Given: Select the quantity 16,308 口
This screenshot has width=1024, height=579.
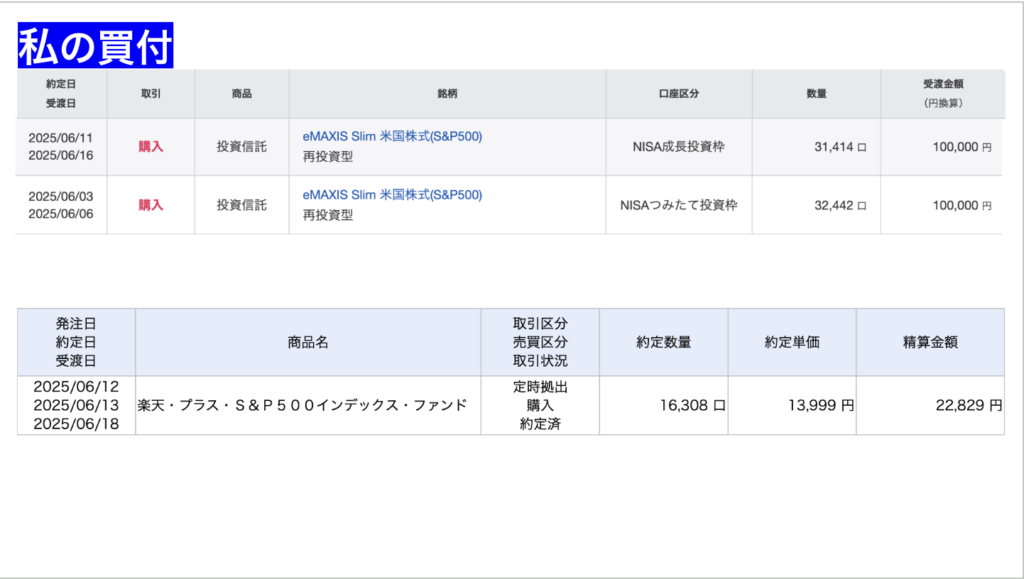Looking at the screenshot, I should [692, 405].
